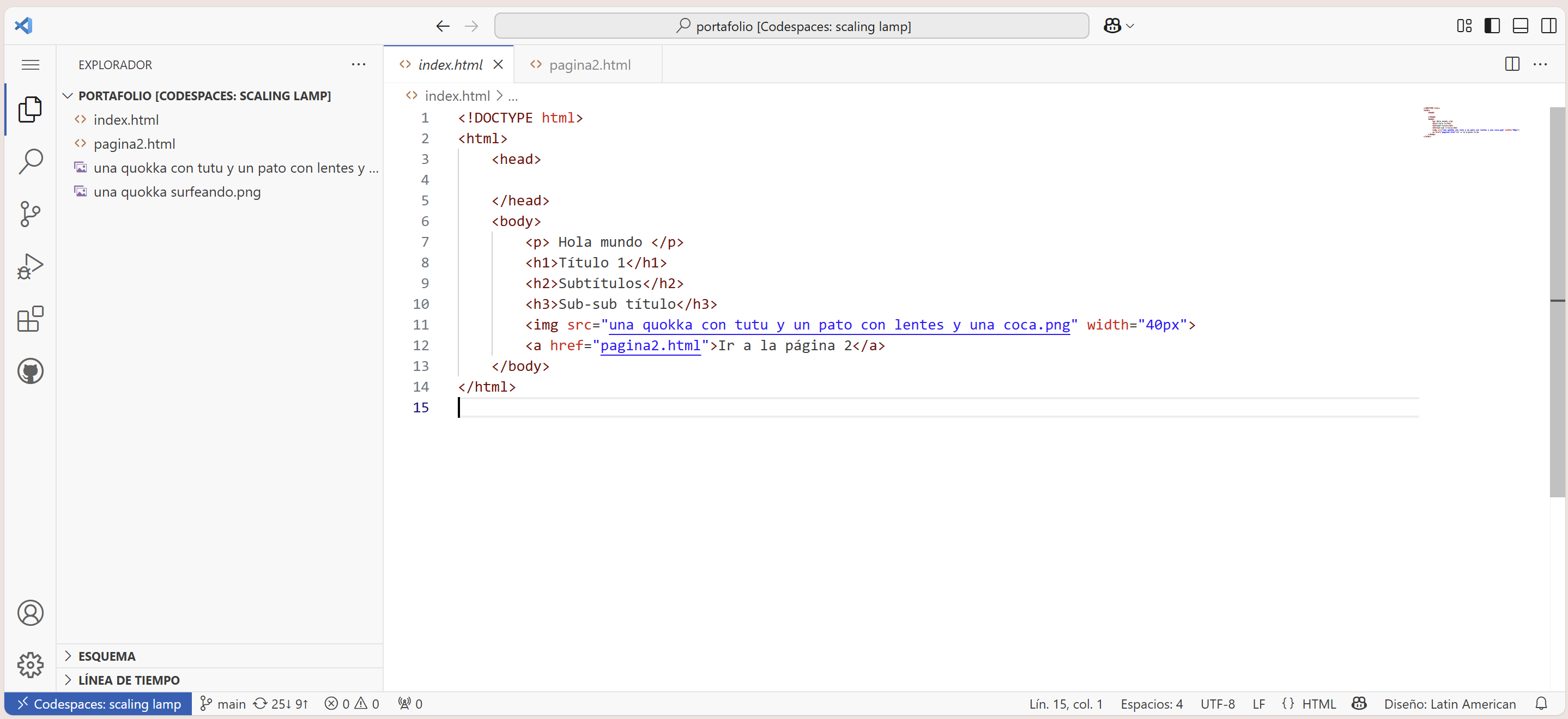Viewport: 1568px width, 719px height.
Task: Open the Manage gear menu
Action: tap(31, 665)
